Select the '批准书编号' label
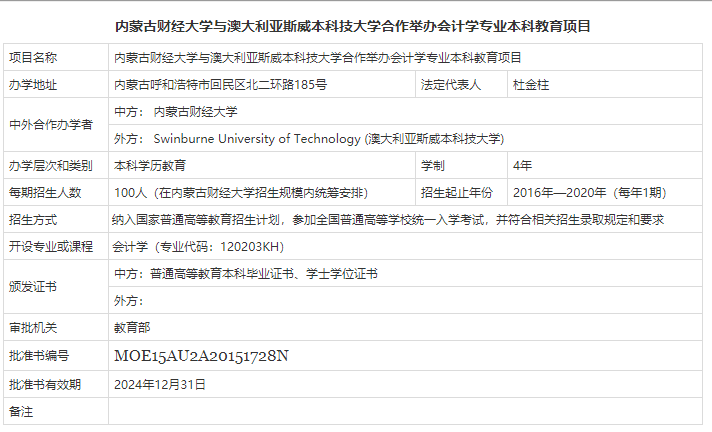Screen dimensions: 712x432 click(39, 356)
